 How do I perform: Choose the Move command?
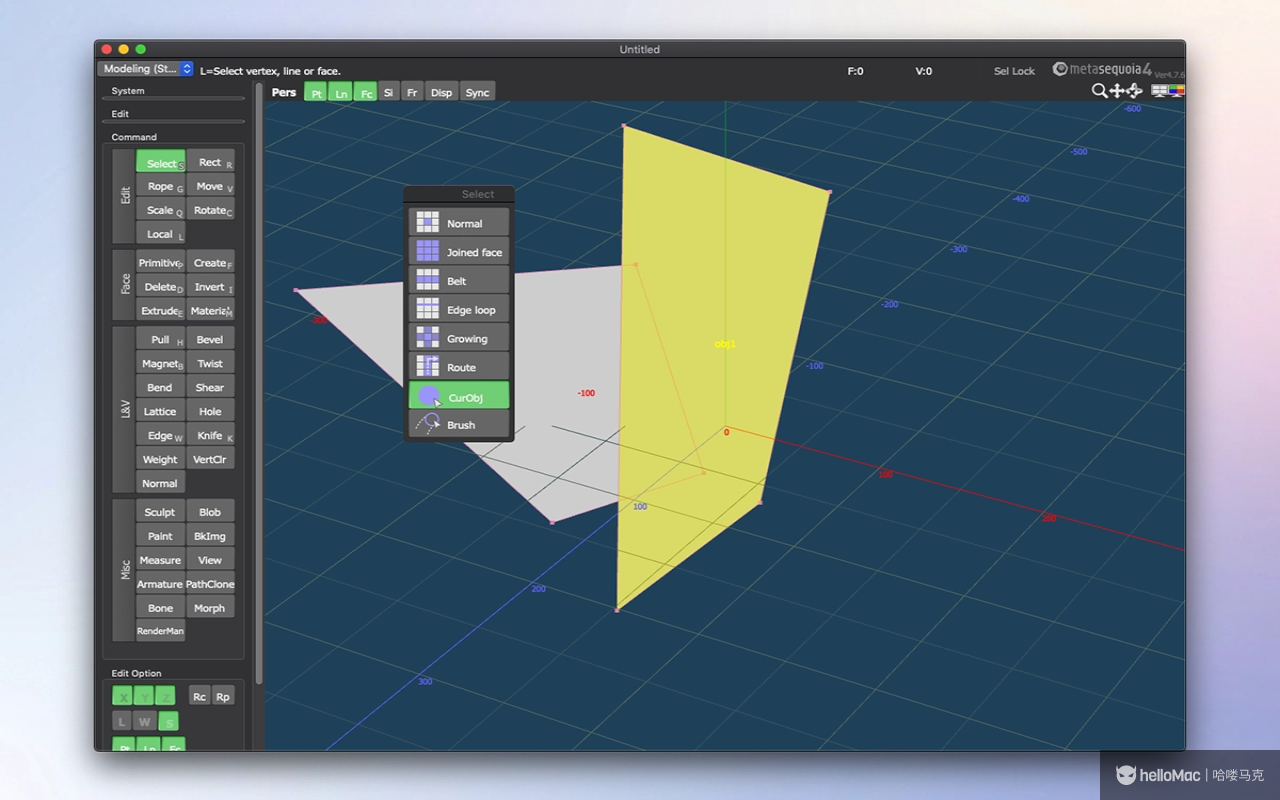click(x=210, y=186)
